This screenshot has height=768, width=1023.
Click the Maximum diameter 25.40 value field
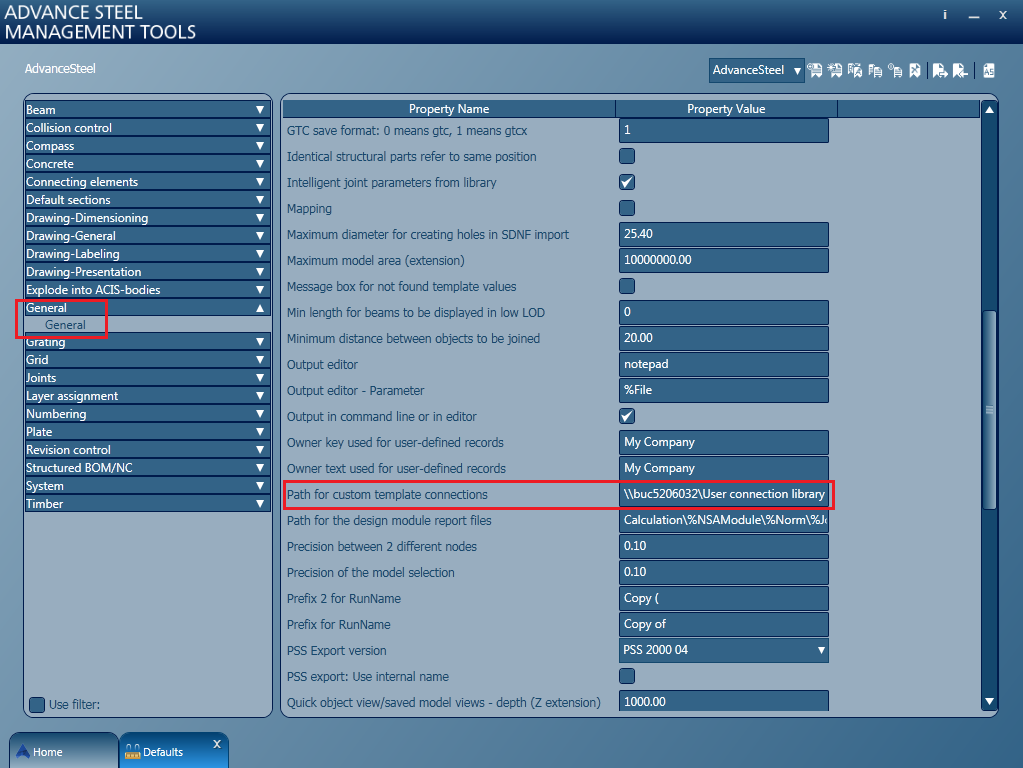(x=724, y=234)
